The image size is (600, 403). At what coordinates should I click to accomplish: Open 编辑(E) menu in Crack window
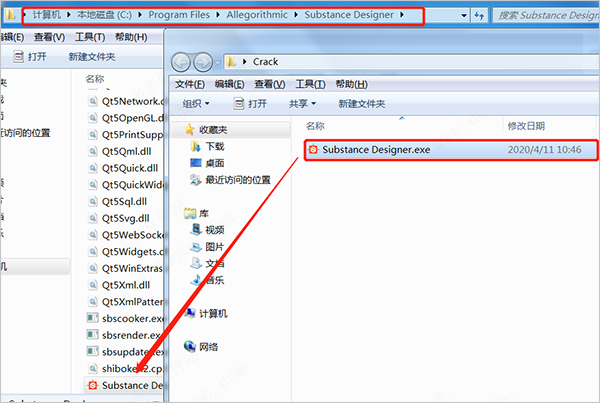[230, 84]
